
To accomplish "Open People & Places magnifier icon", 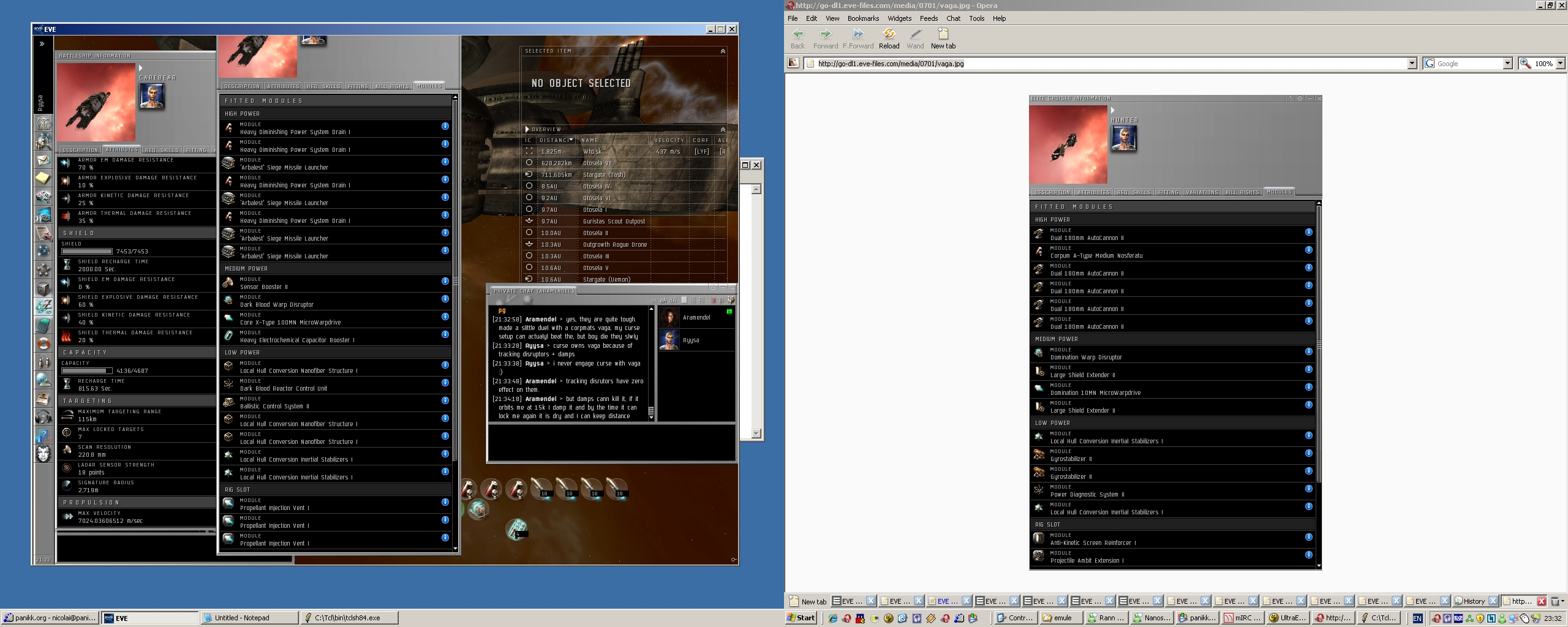I will pos(43,141).
